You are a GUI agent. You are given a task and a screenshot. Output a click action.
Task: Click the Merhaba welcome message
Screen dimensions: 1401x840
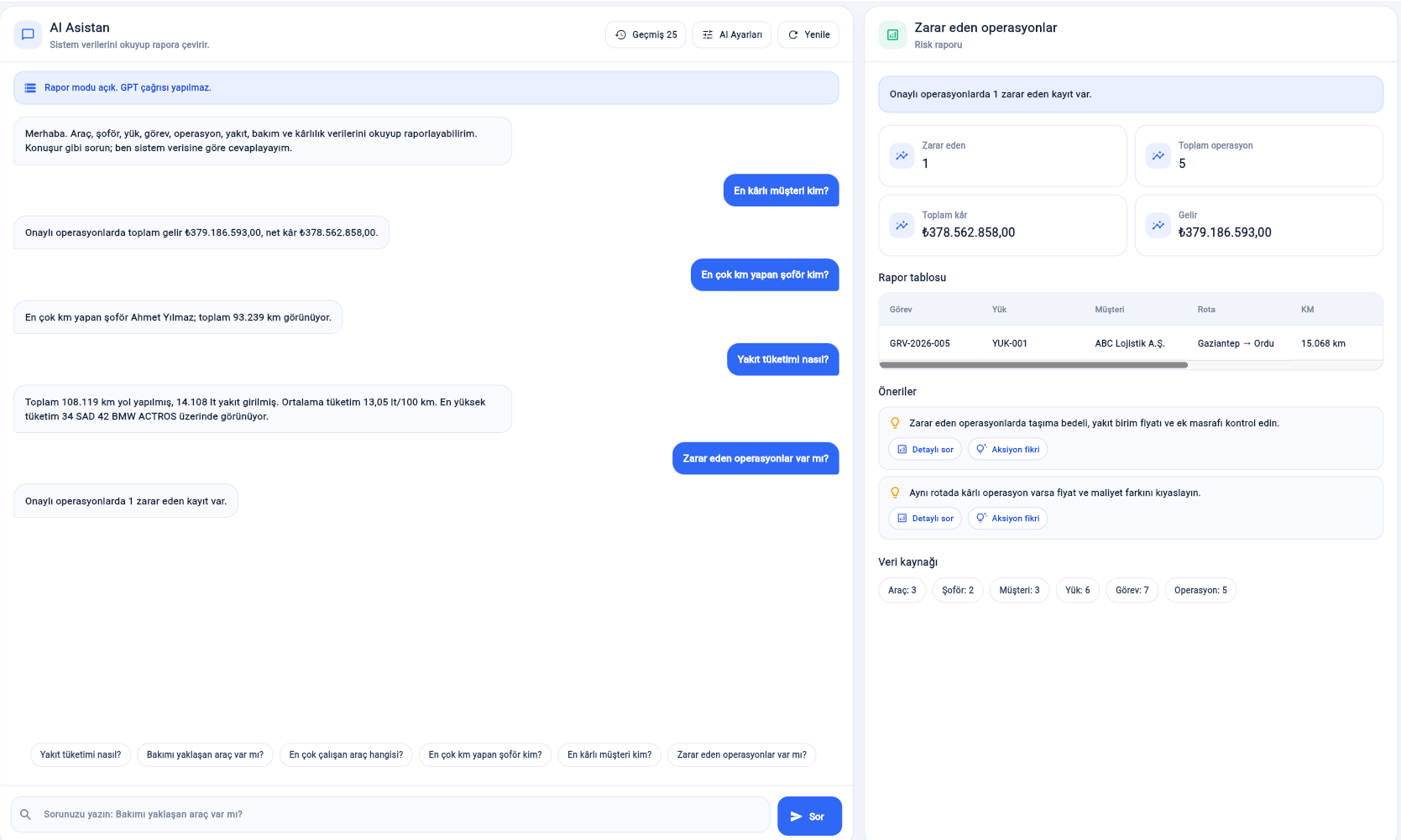tap(263, 141)
